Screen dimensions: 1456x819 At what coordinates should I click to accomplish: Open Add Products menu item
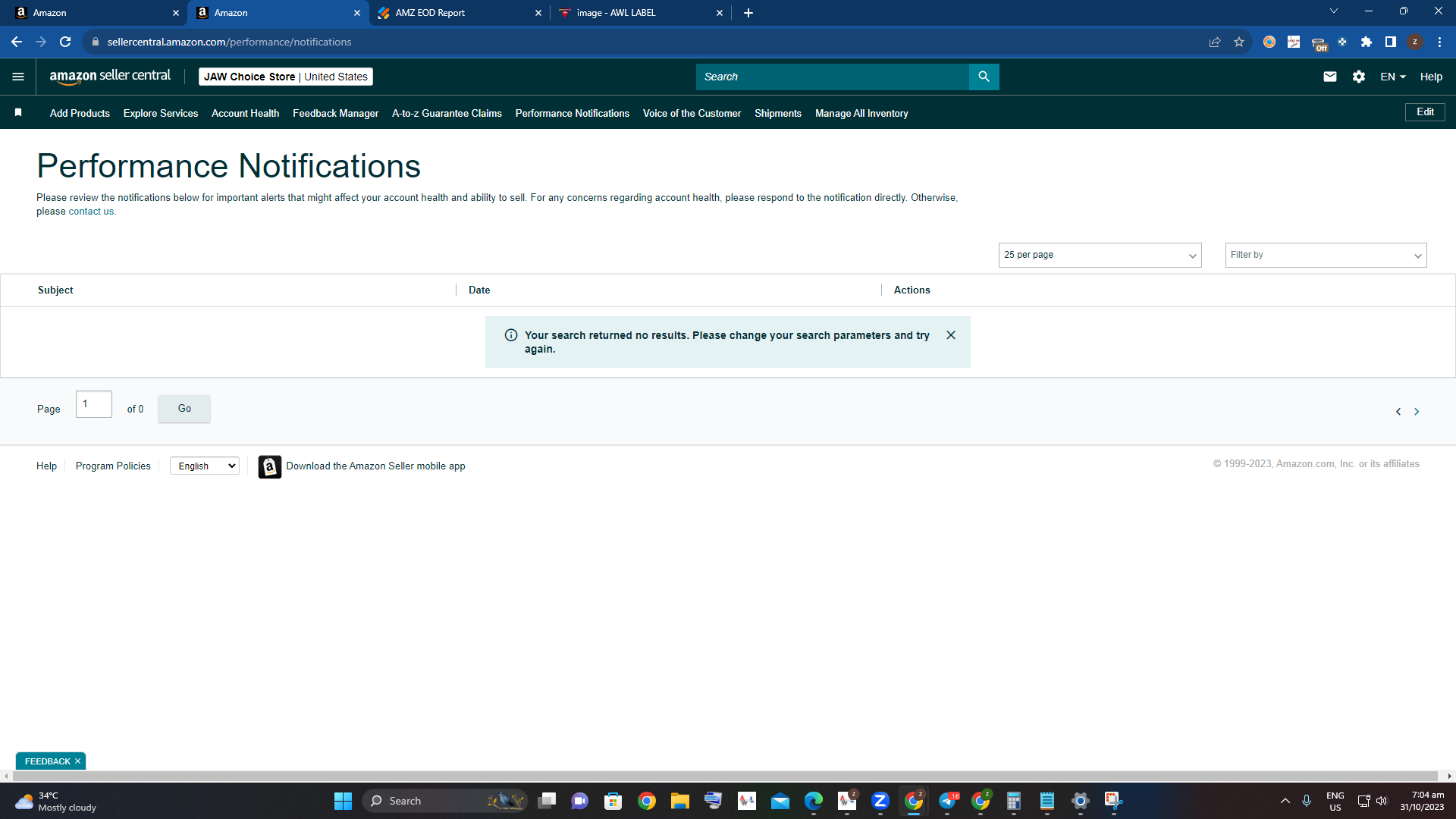click(x=80, y=113)
